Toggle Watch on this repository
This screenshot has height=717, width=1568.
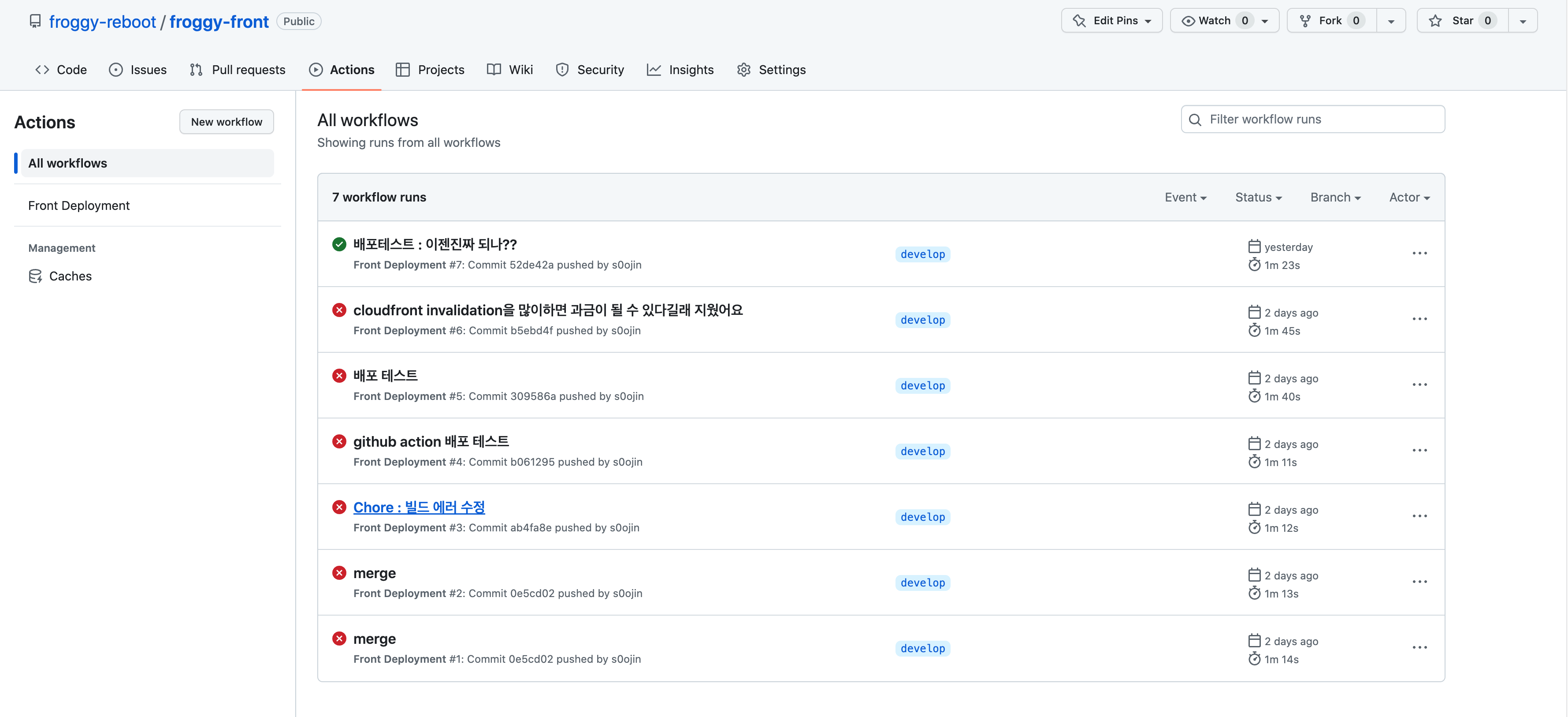1214,21
